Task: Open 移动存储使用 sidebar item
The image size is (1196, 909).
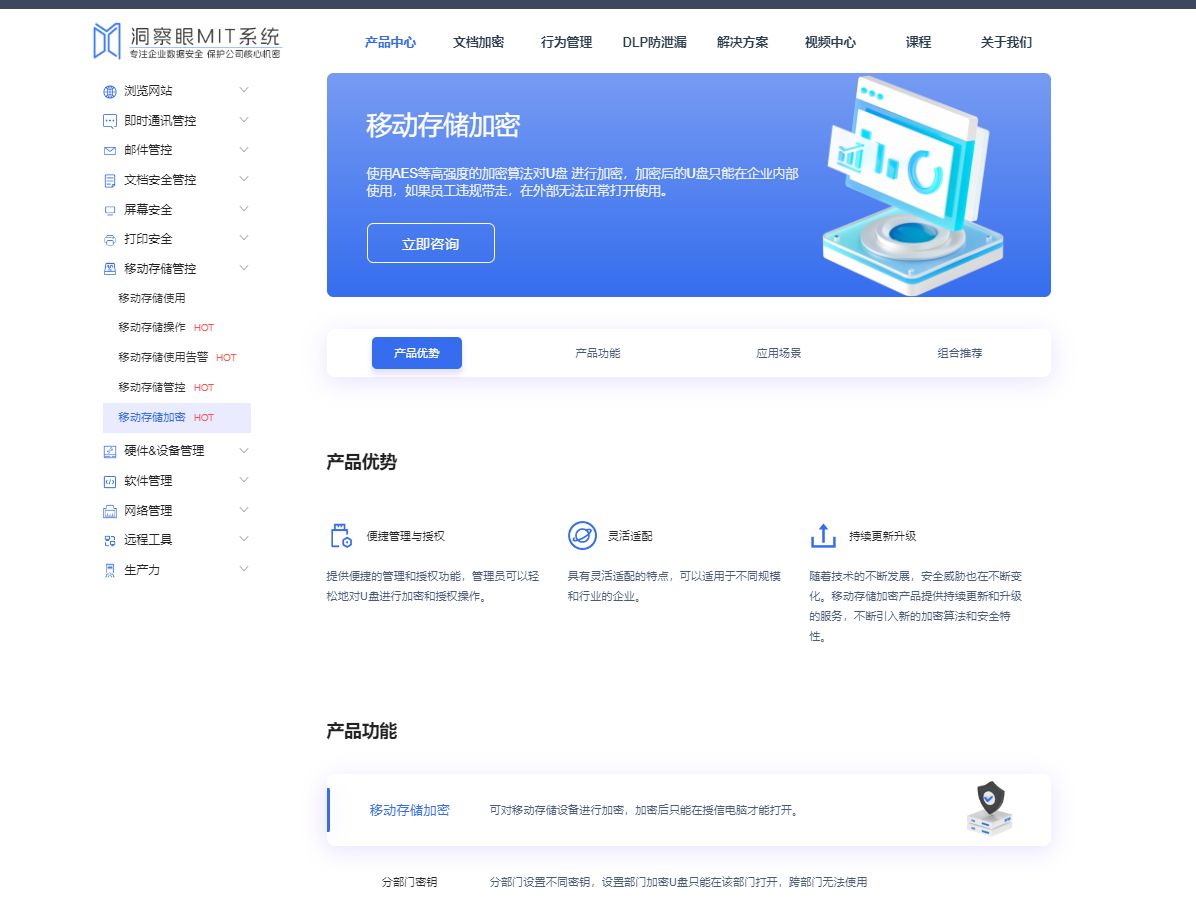Action: [152, 298]
